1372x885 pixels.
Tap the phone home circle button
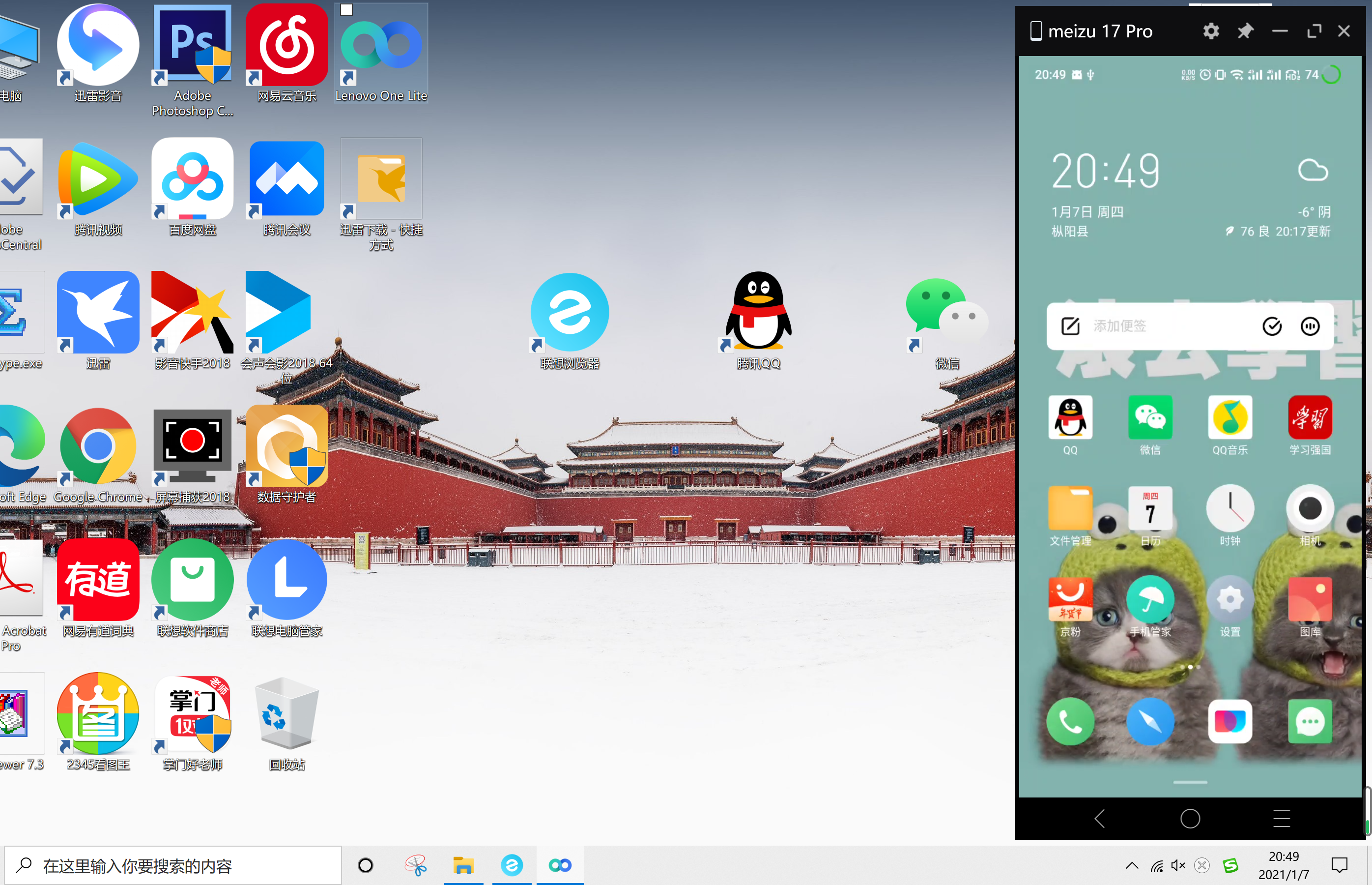point(1190,818)
